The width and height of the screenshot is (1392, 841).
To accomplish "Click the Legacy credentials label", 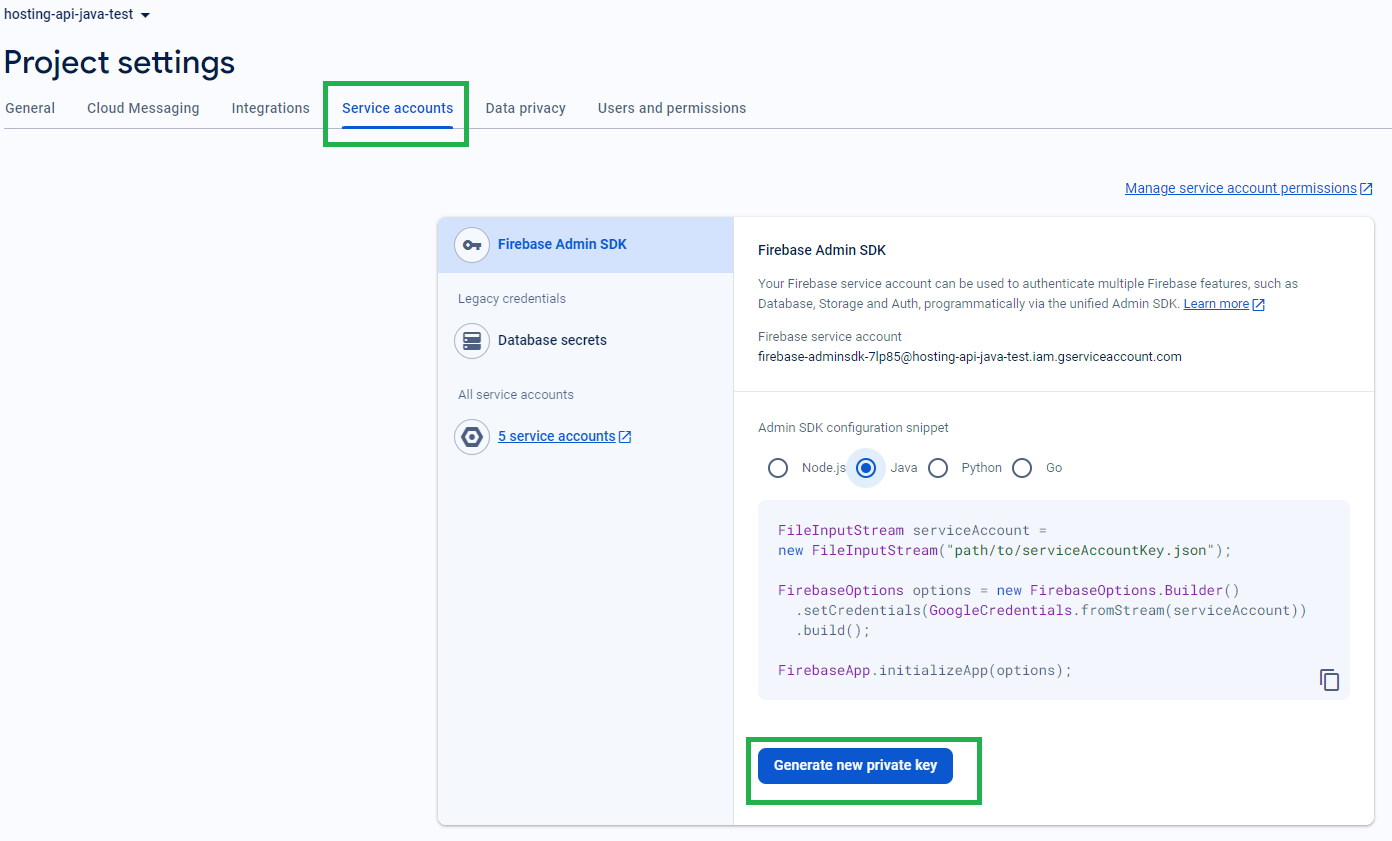I will coord(512,299).
